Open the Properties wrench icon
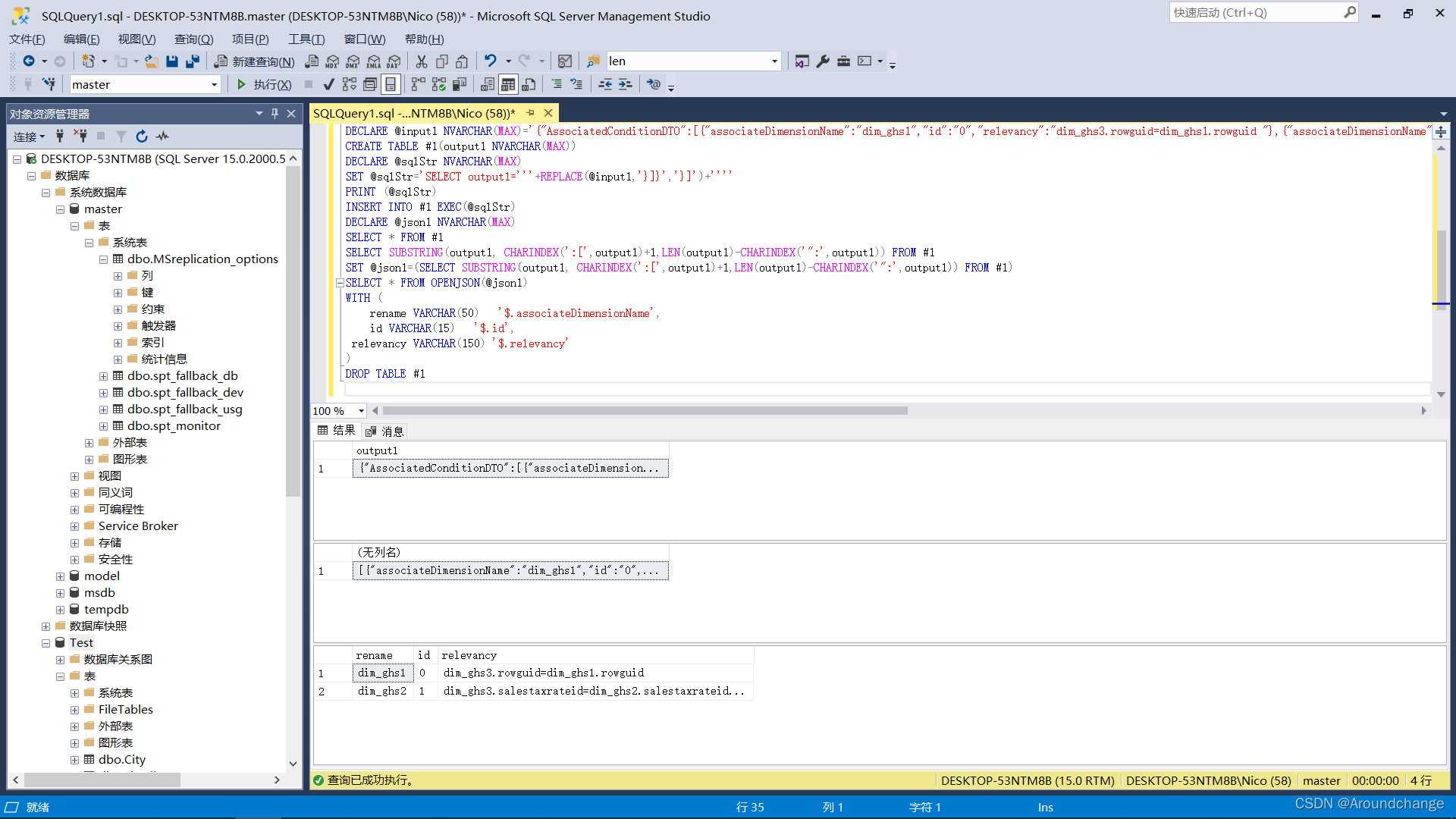 click(823, 61)
